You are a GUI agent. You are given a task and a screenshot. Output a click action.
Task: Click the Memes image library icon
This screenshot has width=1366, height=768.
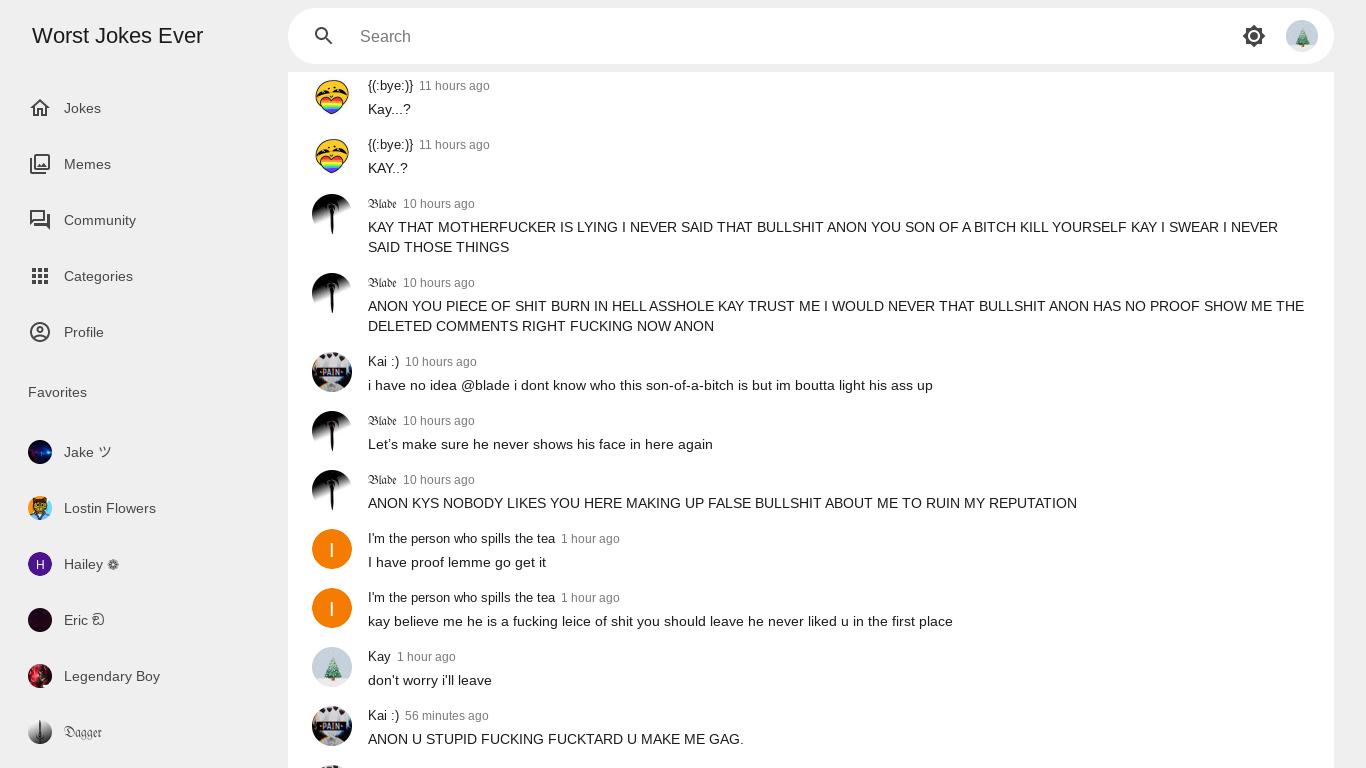40,164
